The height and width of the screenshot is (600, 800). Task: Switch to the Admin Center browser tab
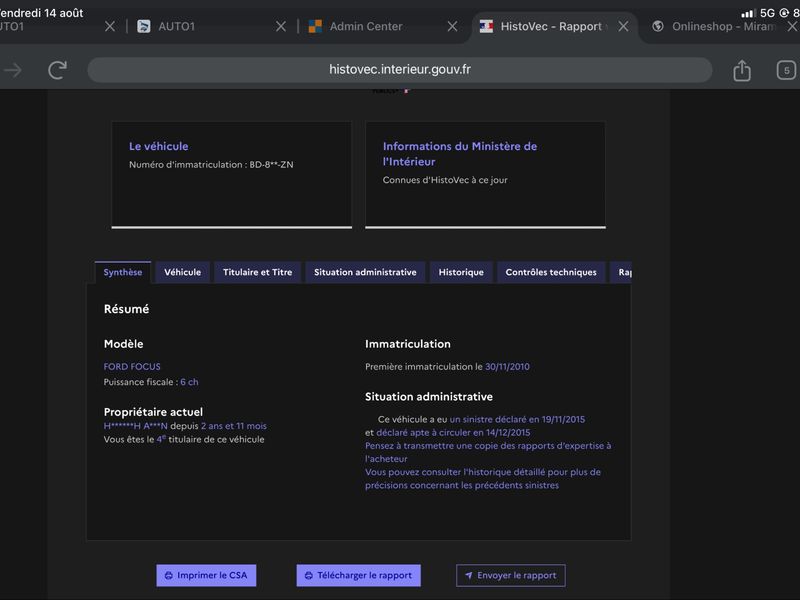point(365,27)
